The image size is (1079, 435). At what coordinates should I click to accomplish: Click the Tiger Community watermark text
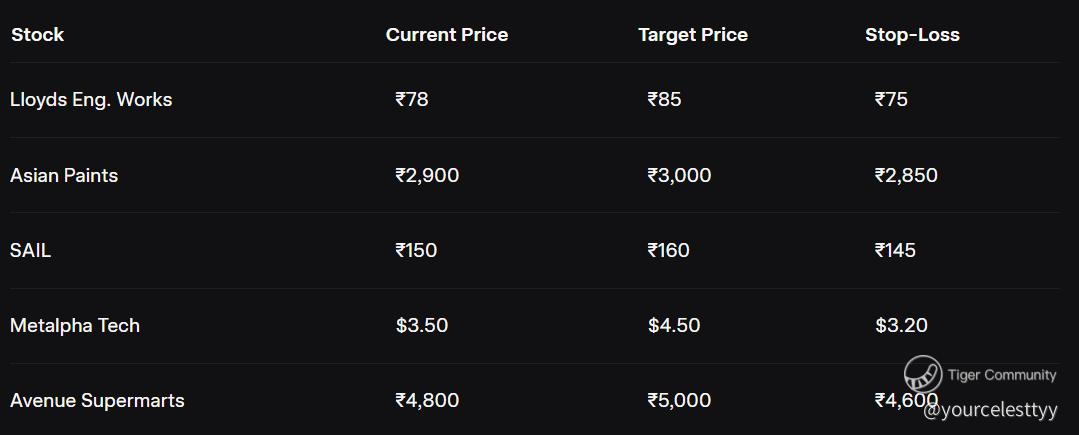[1002, 375]
